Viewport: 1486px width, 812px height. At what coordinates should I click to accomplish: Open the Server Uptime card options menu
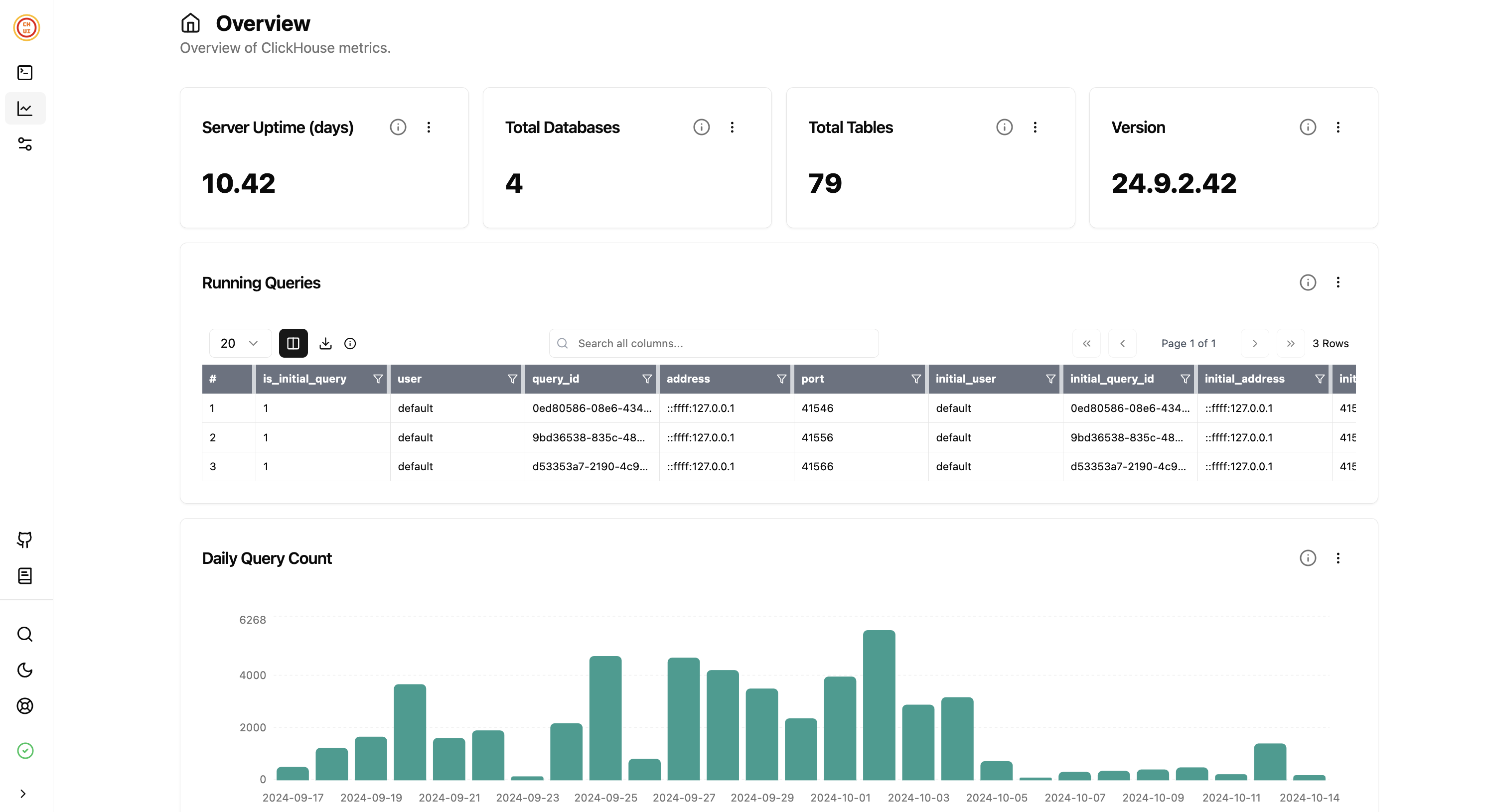click(x=429, y=127)
